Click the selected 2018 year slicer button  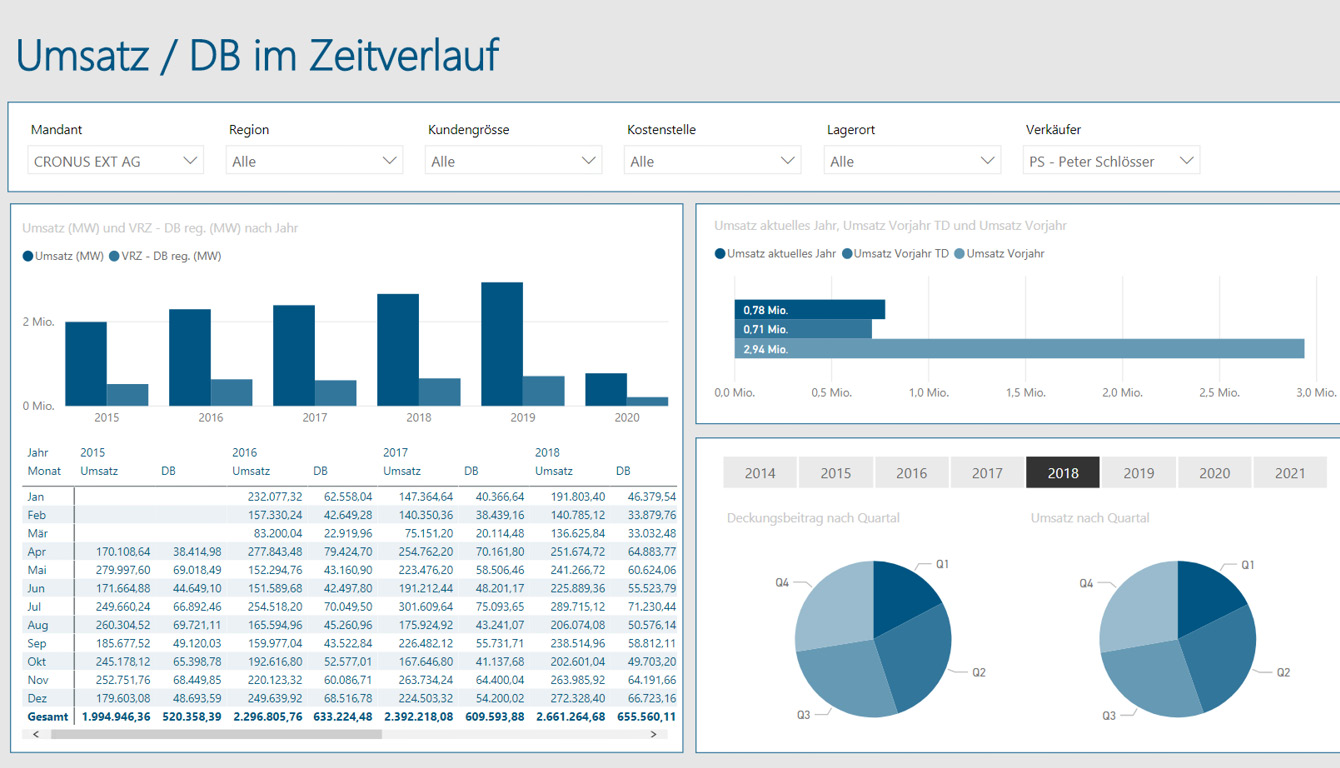click(1063, 473)
